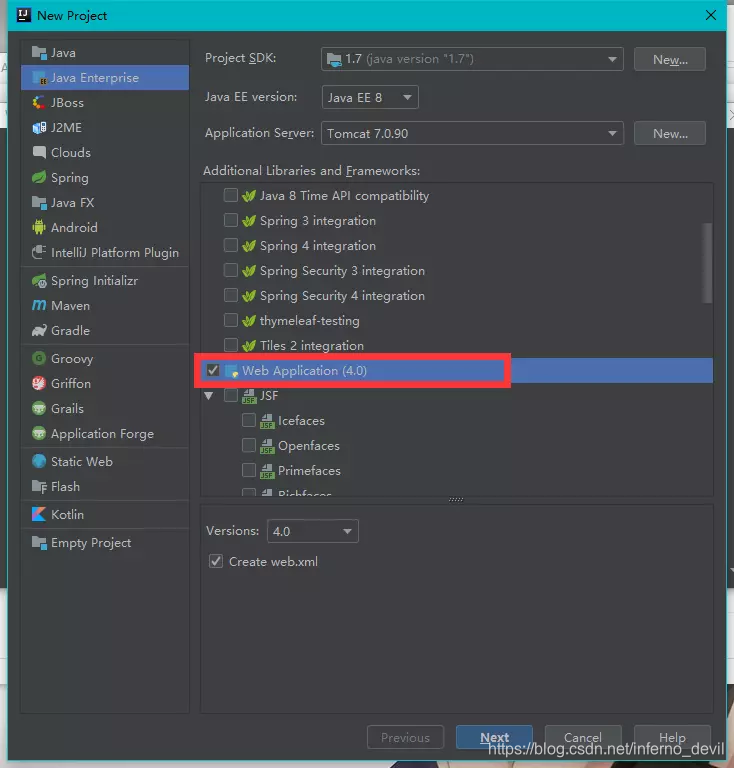Check the JSF checkbox

point(231,395)
